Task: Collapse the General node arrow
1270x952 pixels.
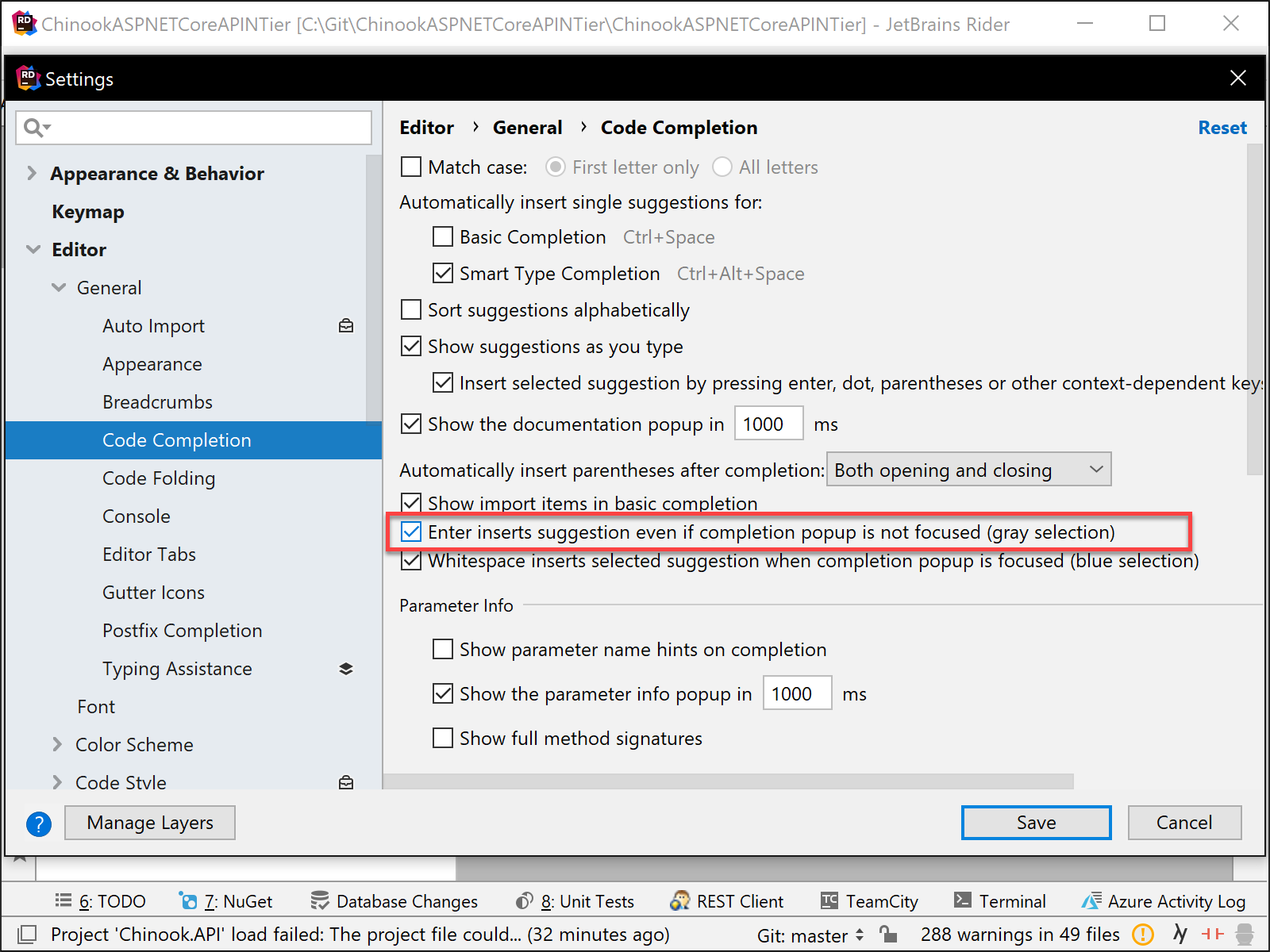Action: tap(59, 287)
